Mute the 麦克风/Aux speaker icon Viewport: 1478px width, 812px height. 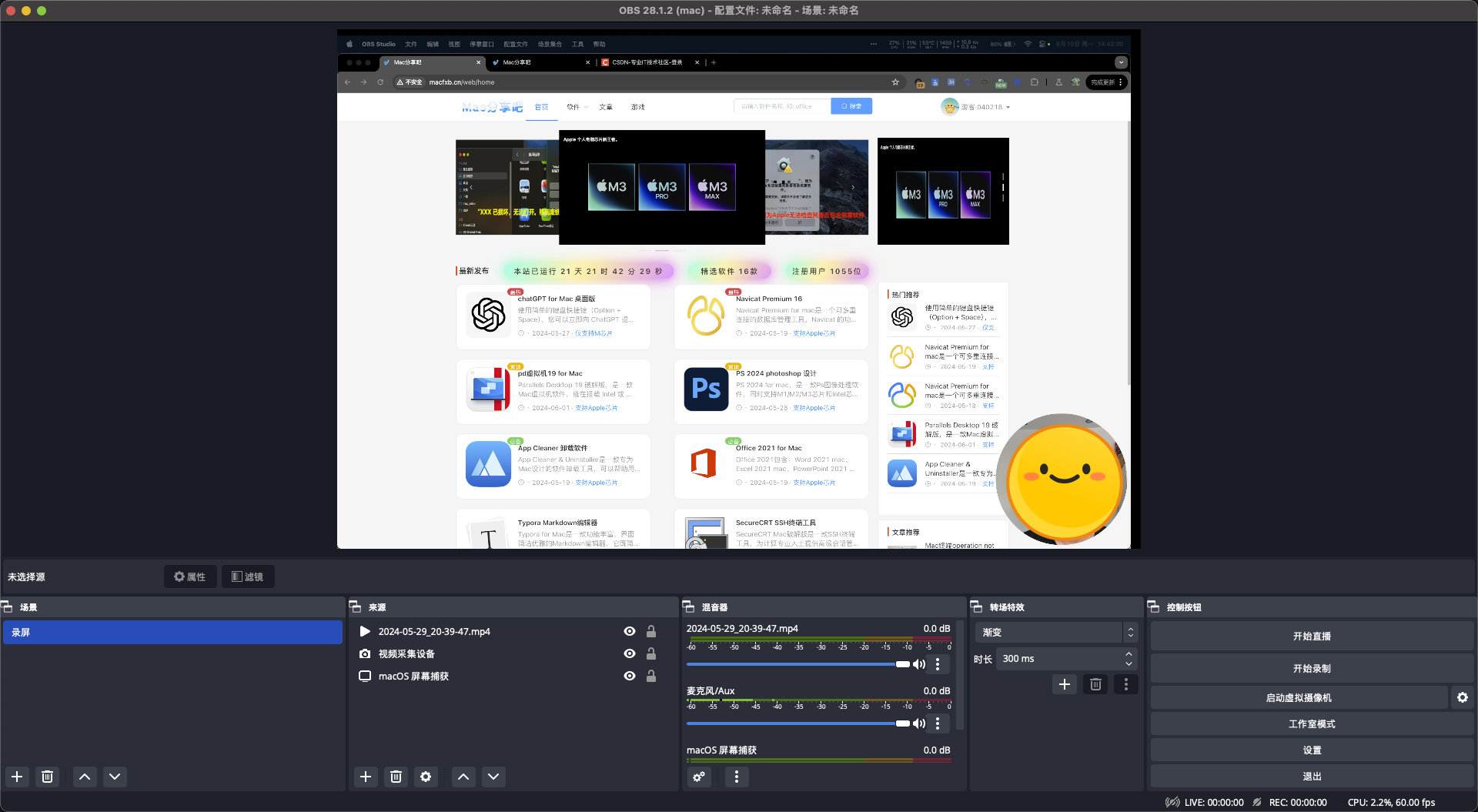[x=919, y=723]
